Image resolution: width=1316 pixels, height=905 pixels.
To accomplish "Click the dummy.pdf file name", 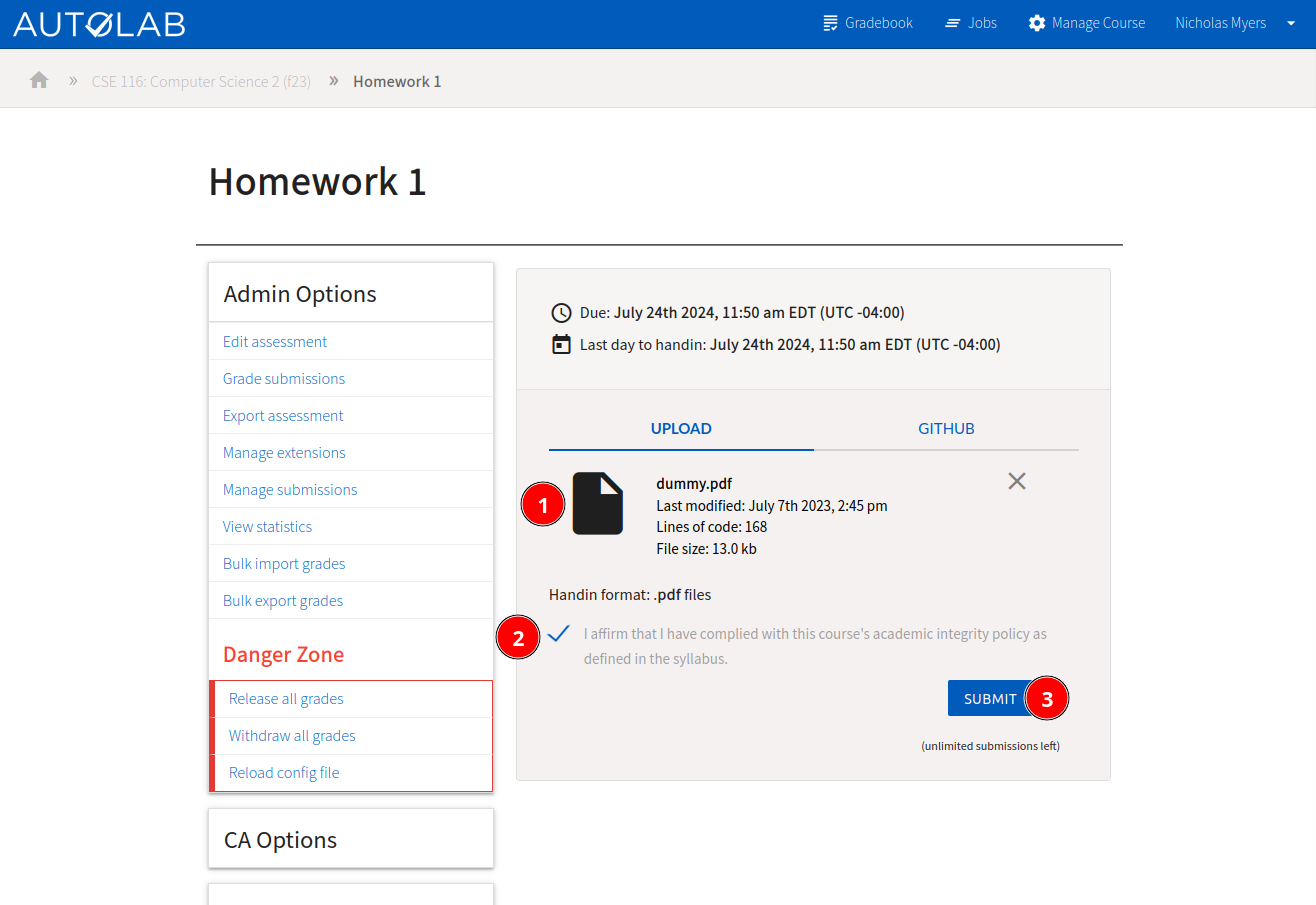I will tap(694, 483).
